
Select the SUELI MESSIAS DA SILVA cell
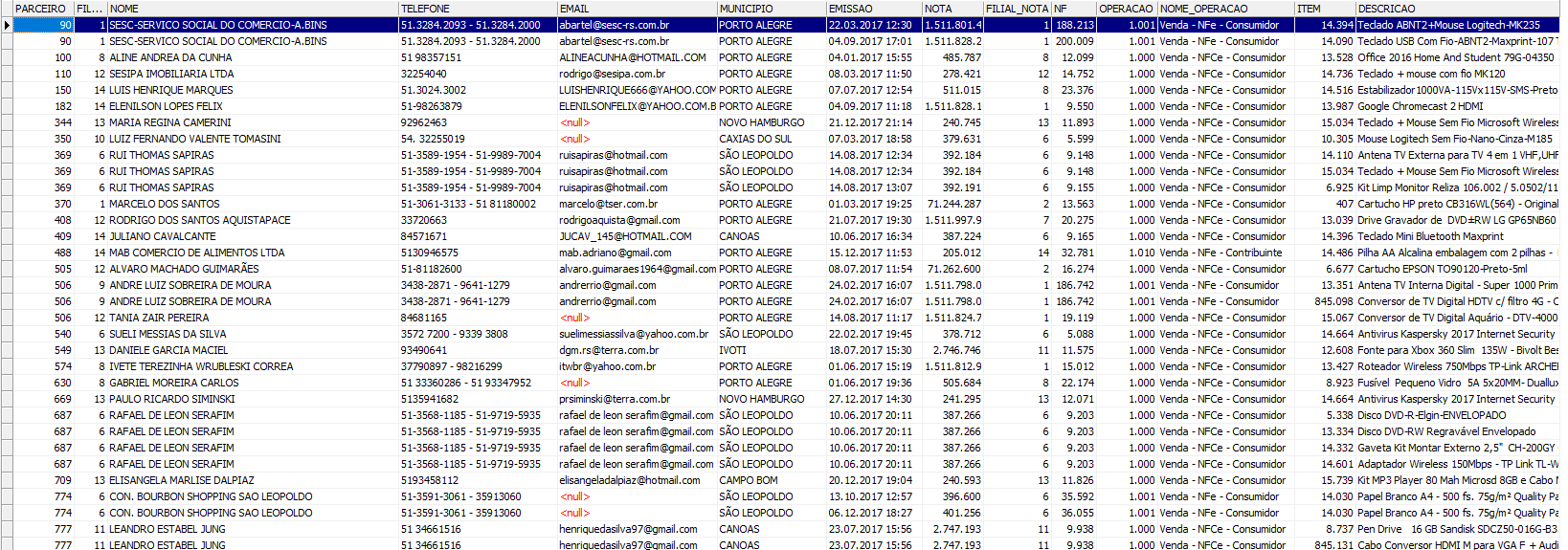[253, 334]
